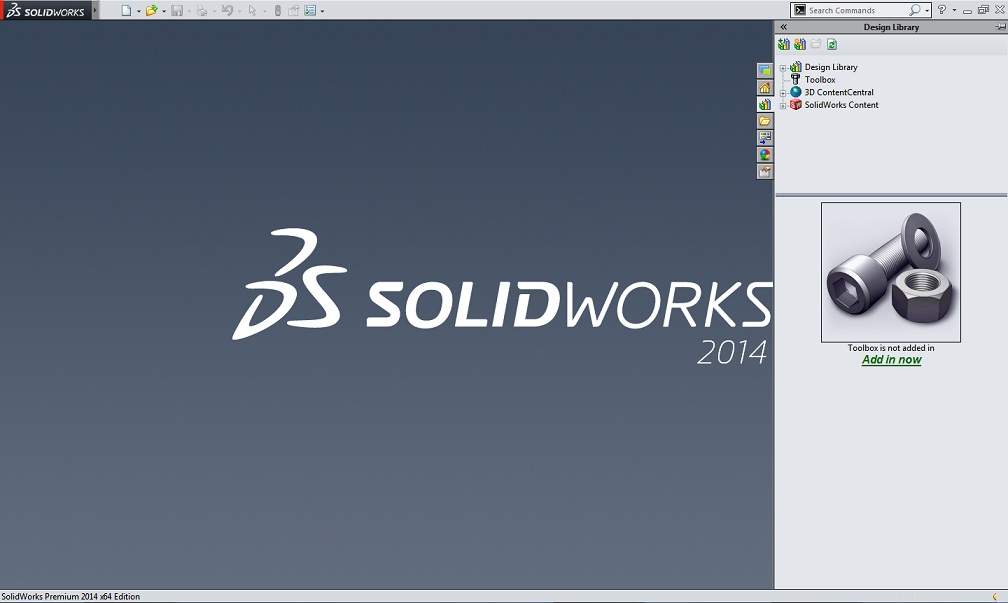
Task: Expand the 3D ContentCentral node
Action: [783, 93]
